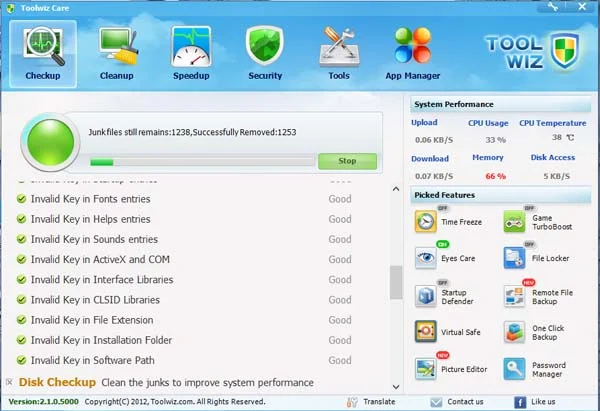
Task: Select the Invalid Key in Interface Libraries check icon
Action: tap(21, 279)
